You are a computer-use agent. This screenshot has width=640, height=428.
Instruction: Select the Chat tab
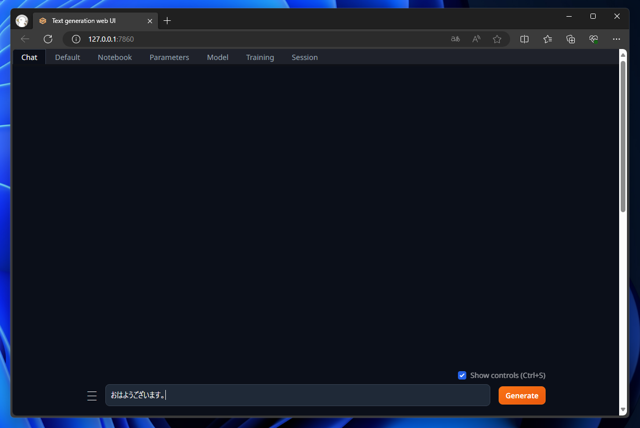[x=29, y=57]
